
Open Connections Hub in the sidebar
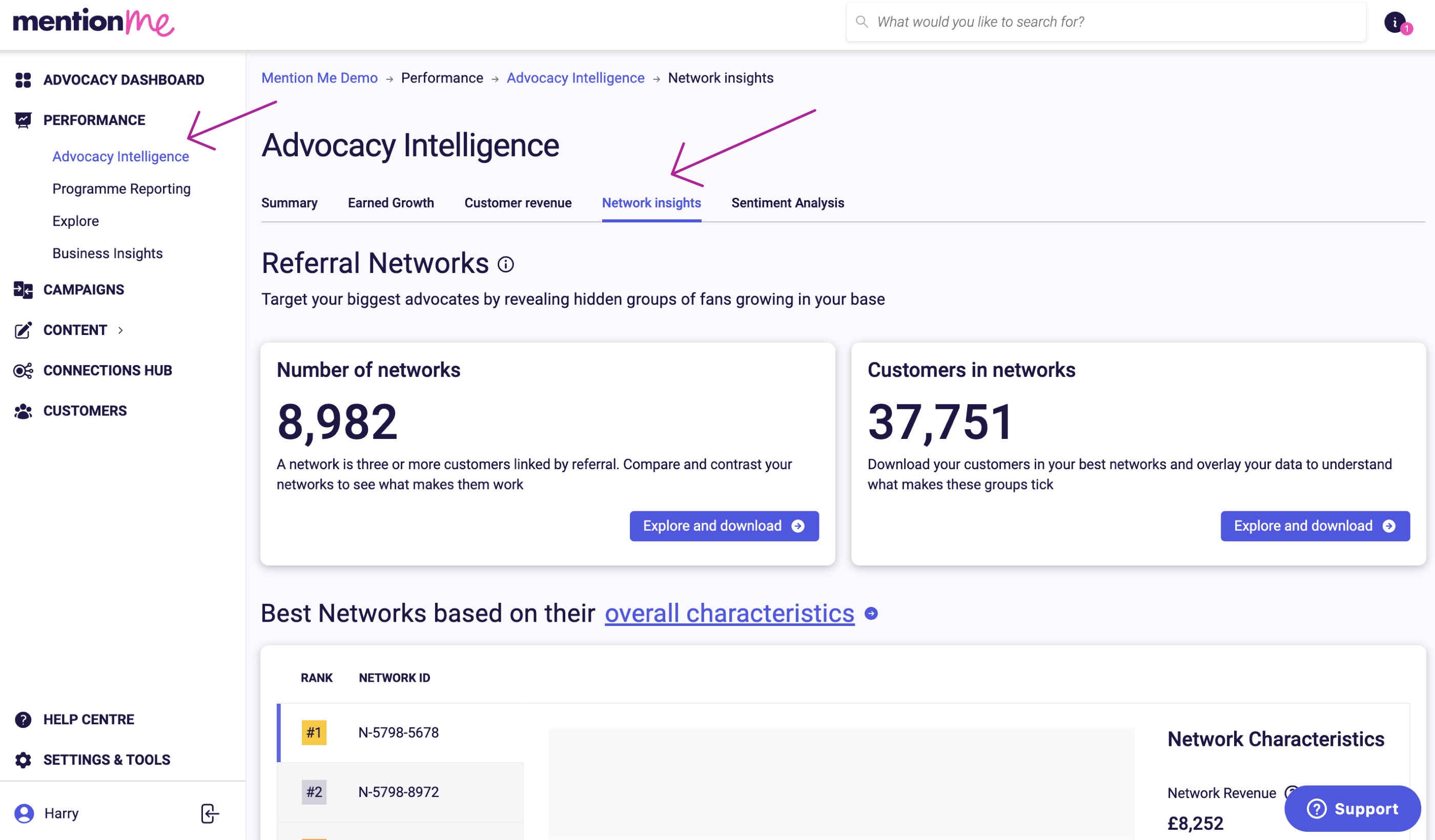tap(108, 370)
